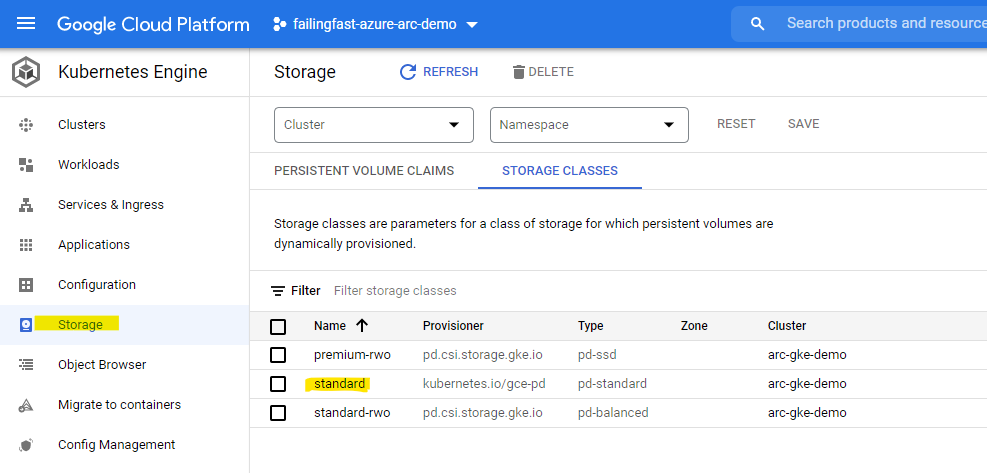This screenshot has width=987, height=473.
Task: Click arc-gke-demo in the premium-rwo row
Action: (807, 355)
